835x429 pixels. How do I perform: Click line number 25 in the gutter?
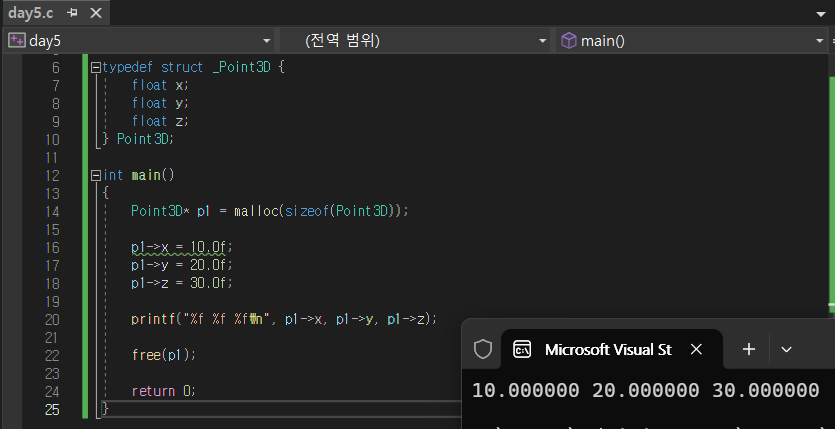click(x=52, y=410)
